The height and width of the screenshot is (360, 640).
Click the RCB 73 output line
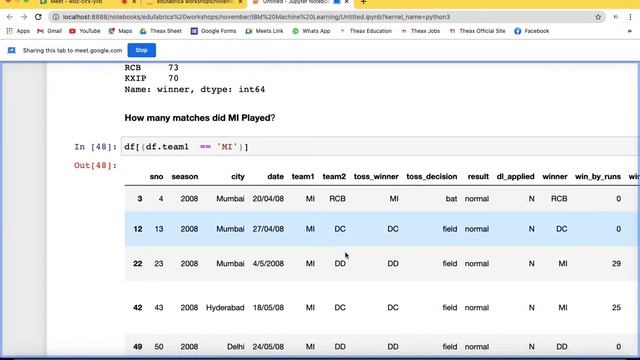coord(151,68)
